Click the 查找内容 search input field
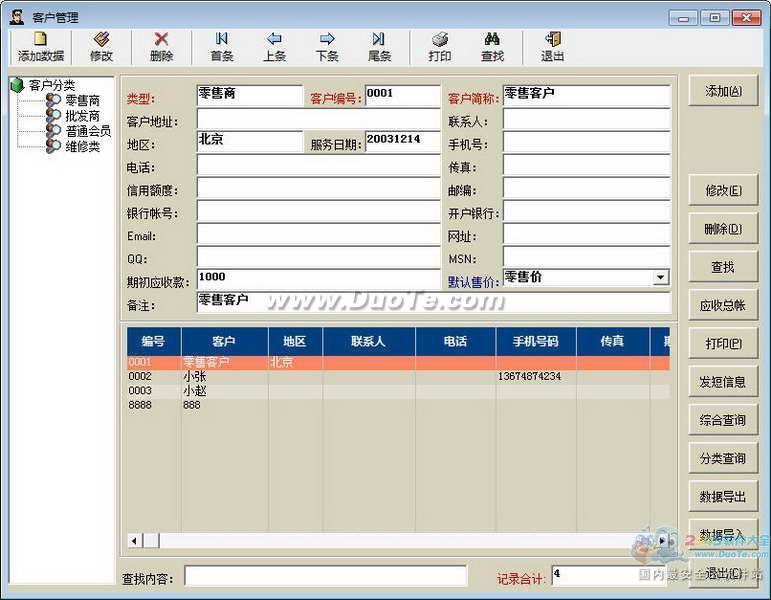The width and height of the screenshot is (771, 600). (325, 576)
